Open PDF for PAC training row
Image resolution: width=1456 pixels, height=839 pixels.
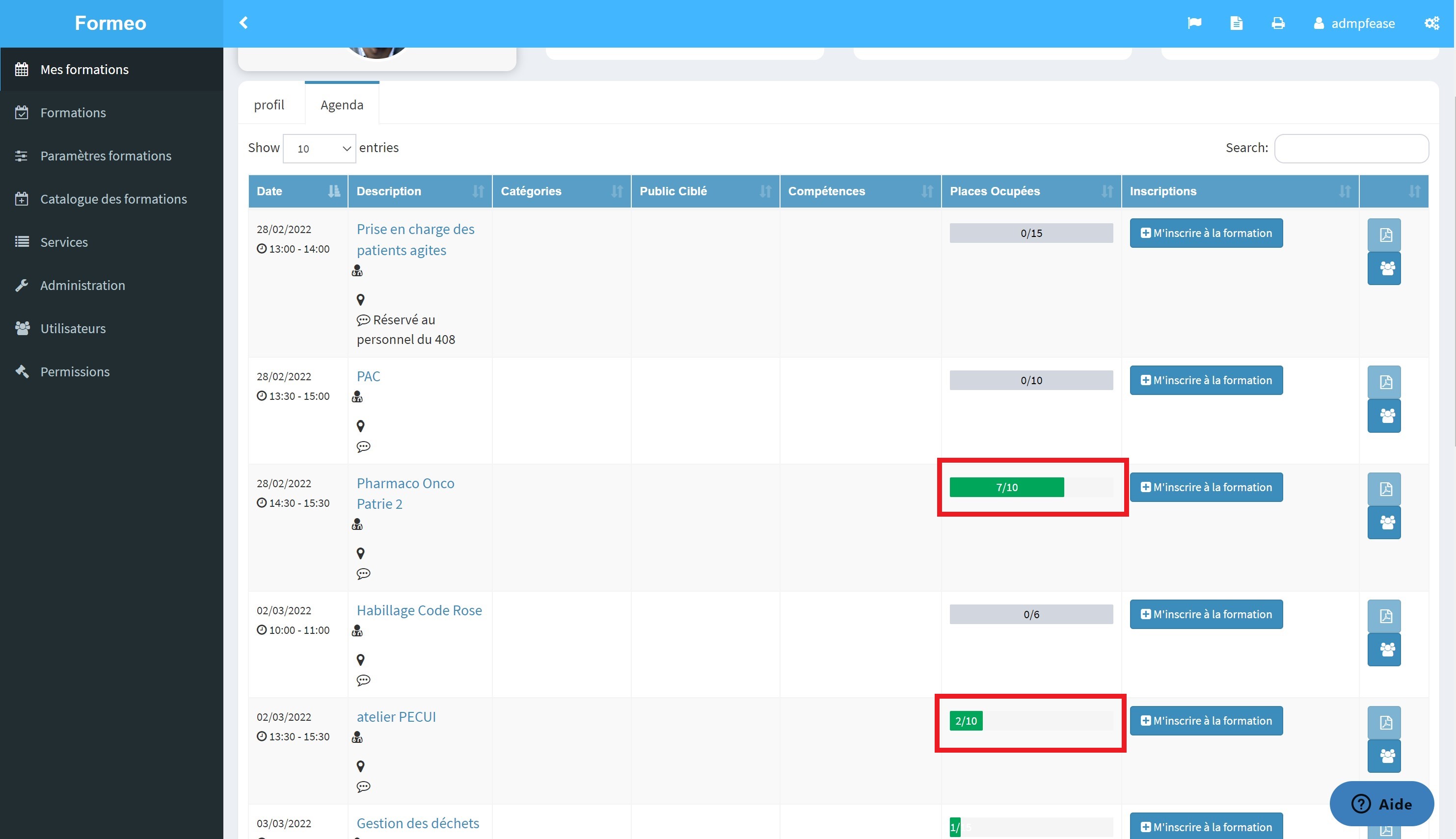click(1384, 382)
